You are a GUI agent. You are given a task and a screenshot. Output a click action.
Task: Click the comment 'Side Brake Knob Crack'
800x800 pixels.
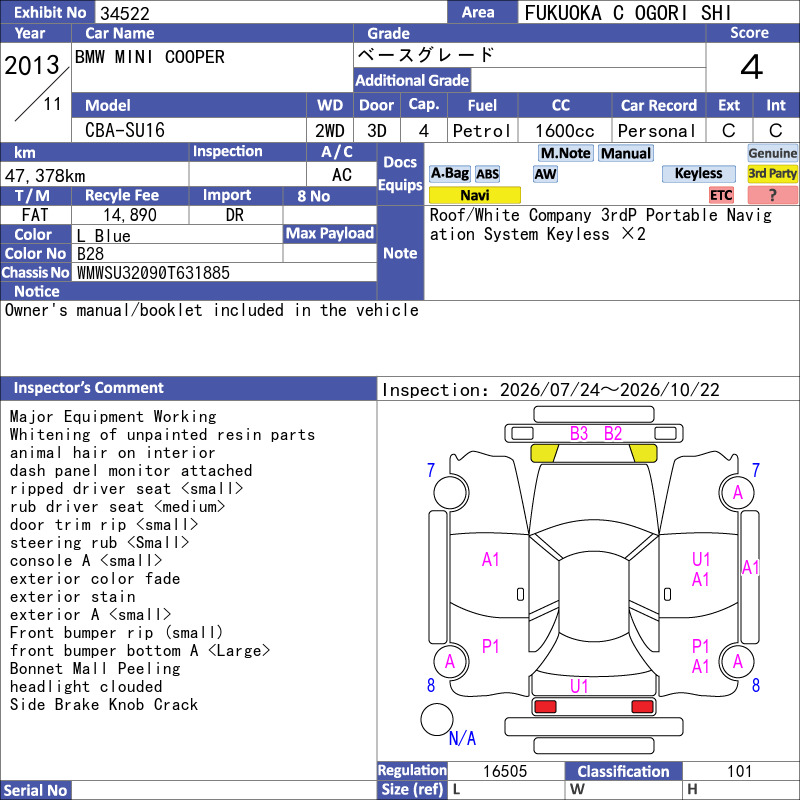(104, 705)
